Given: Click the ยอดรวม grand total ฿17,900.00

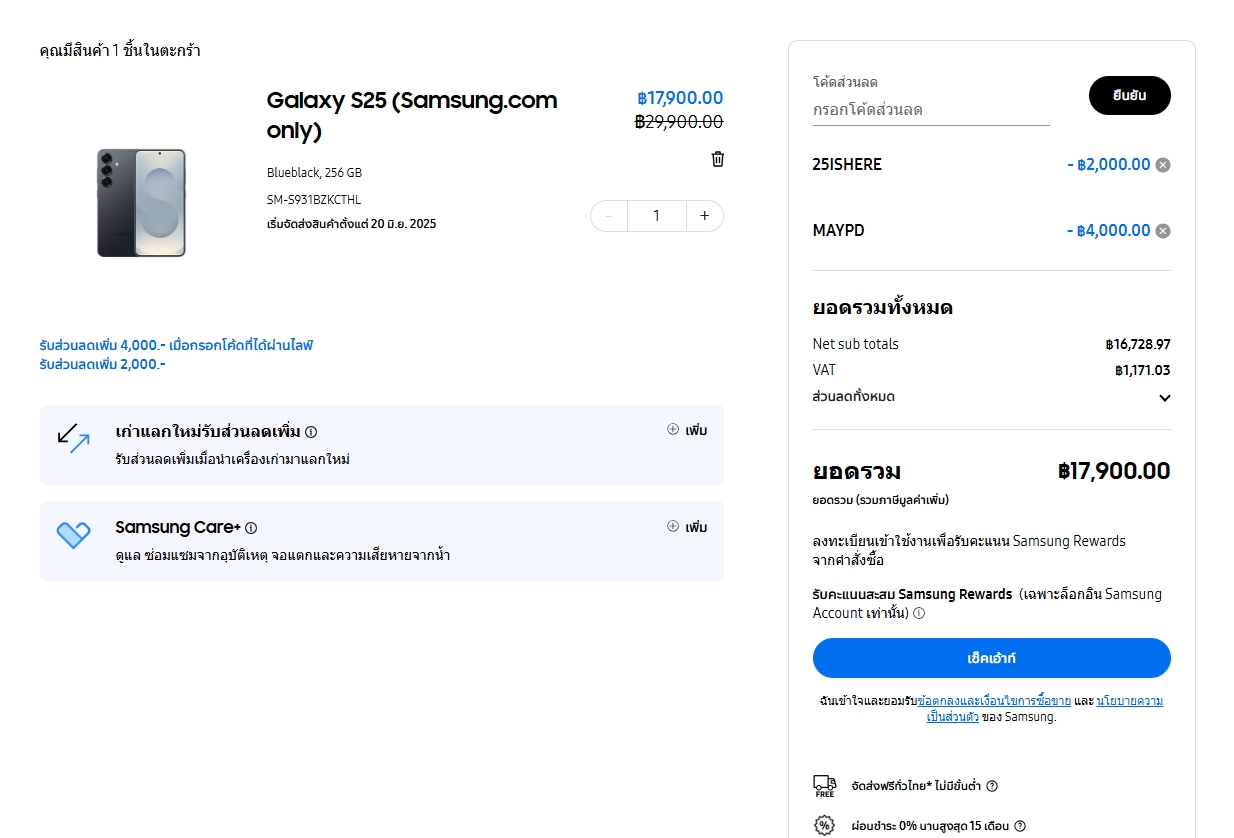Looking at the screenshot, I should 1114,471.
